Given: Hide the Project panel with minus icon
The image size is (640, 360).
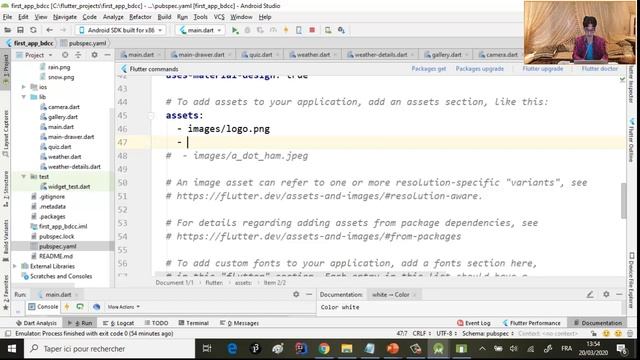Looking at the screenshot, I should click(107, 55).
